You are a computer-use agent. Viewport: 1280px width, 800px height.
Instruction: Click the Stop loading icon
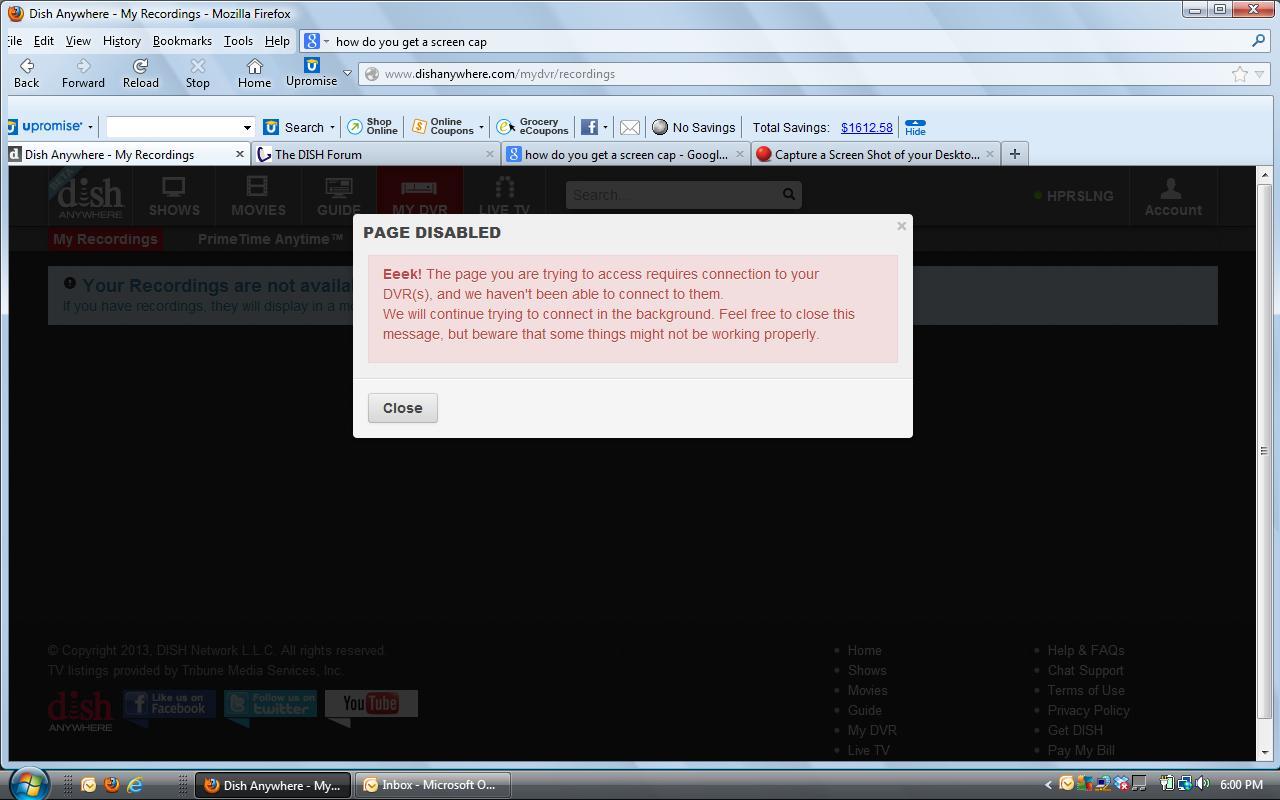[197, 73]
